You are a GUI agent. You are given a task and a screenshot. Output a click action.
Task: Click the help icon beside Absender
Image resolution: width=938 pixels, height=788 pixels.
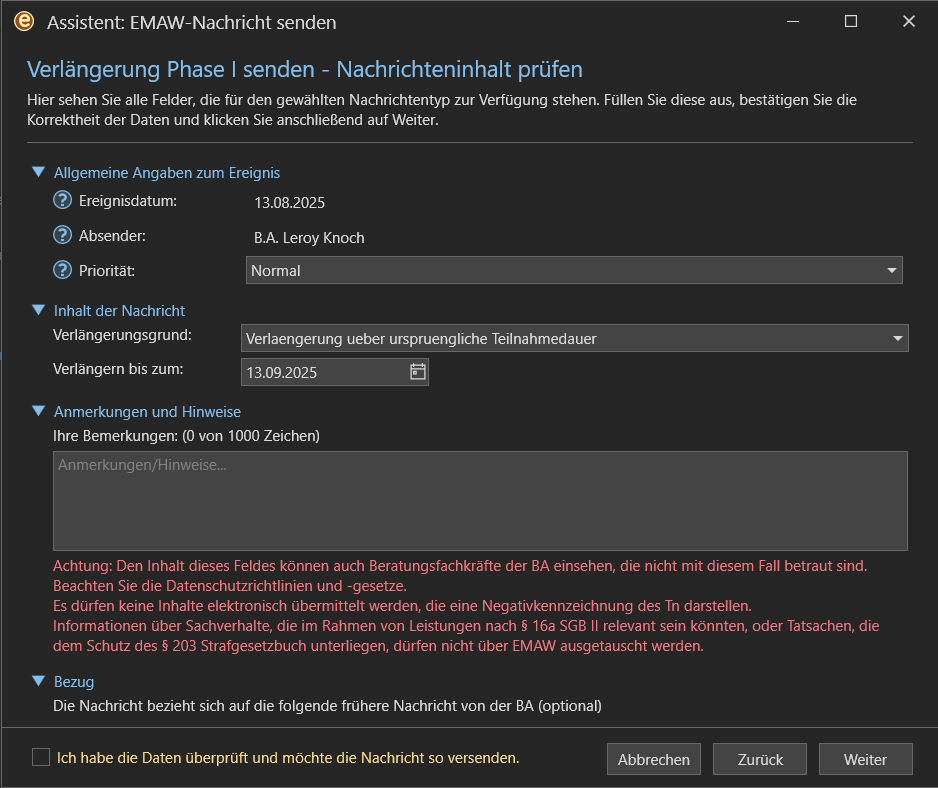point(63,237)
